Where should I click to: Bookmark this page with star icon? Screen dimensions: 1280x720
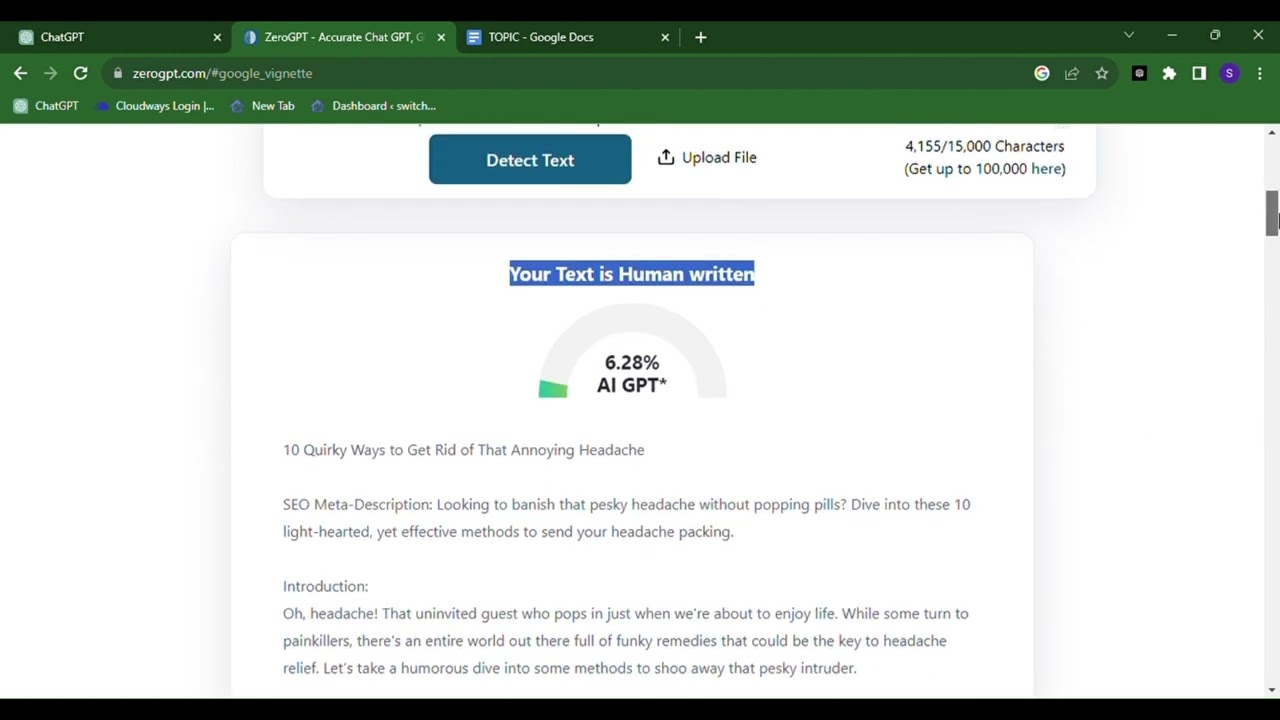(x=1101, y=73)
